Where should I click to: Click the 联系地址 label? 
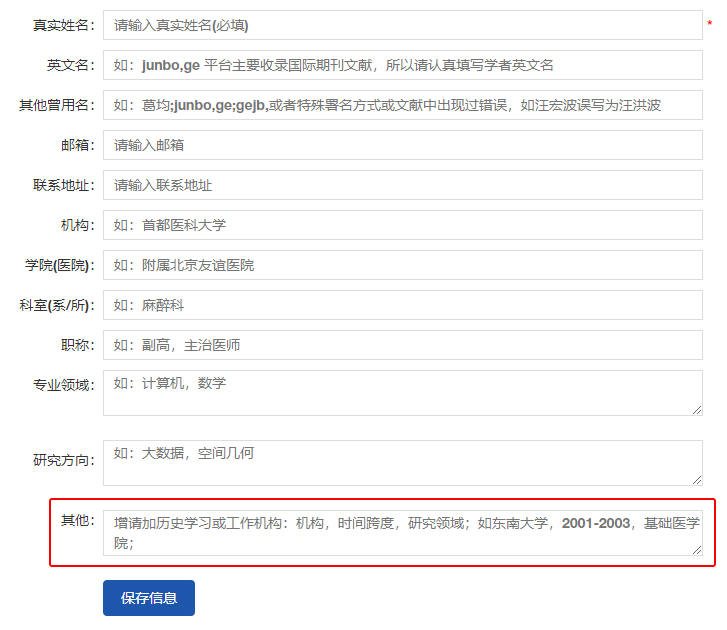[x=64, y=185]
